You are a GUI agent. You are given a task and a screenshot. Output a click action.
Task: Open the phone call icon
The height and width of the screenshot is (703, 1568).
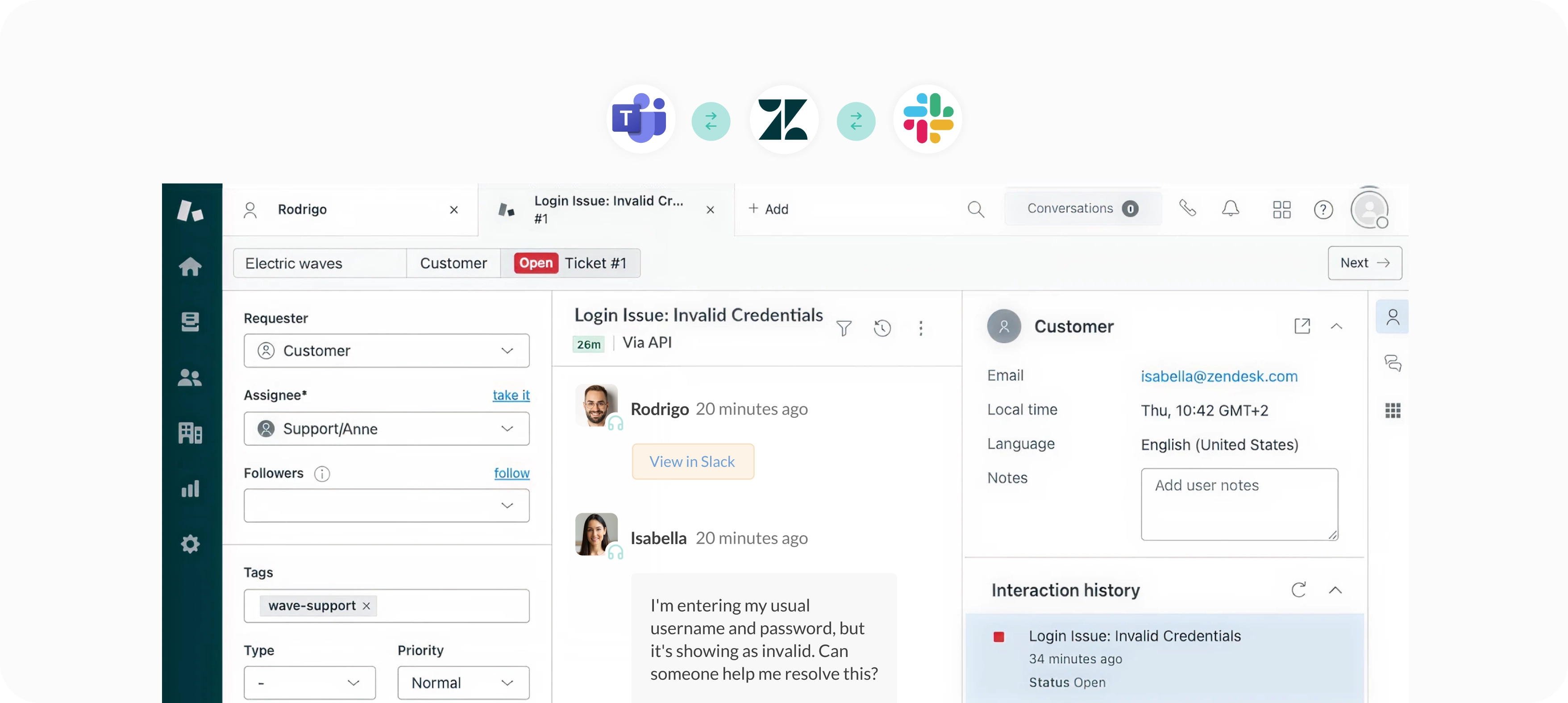(x=1188, y=209)
